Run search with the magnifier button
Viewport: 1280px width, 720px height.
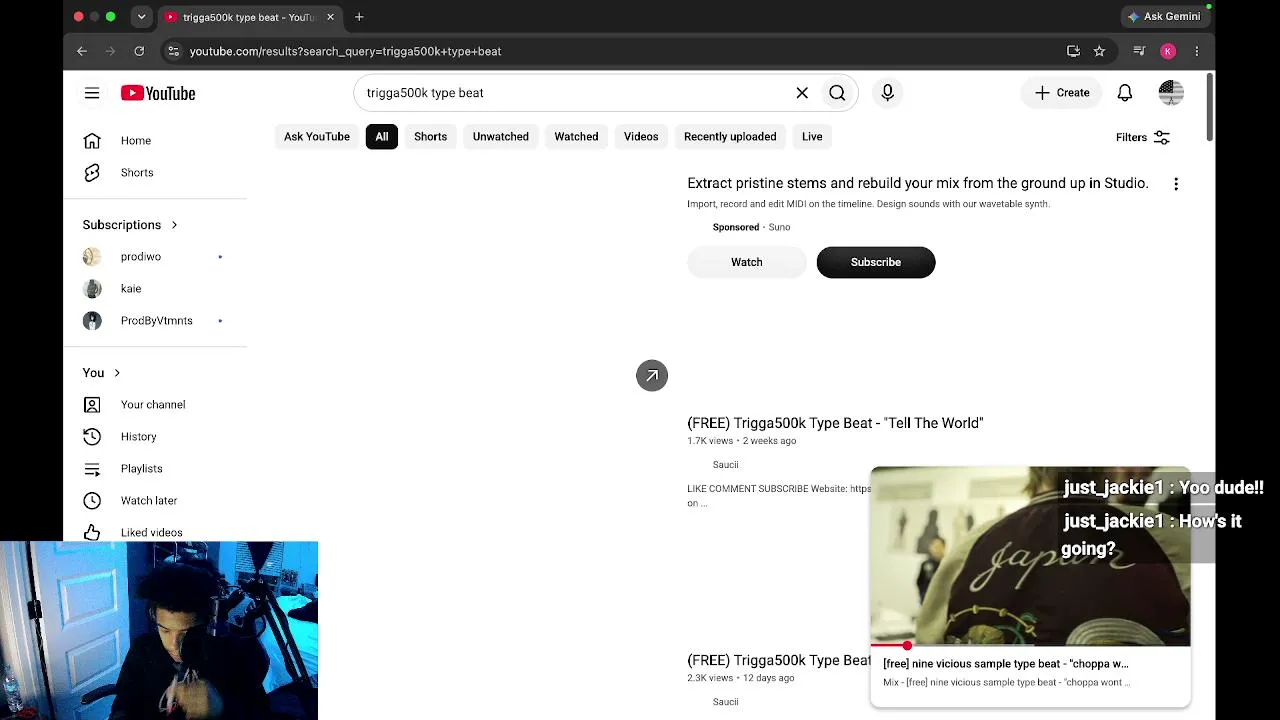coord(837,93)
